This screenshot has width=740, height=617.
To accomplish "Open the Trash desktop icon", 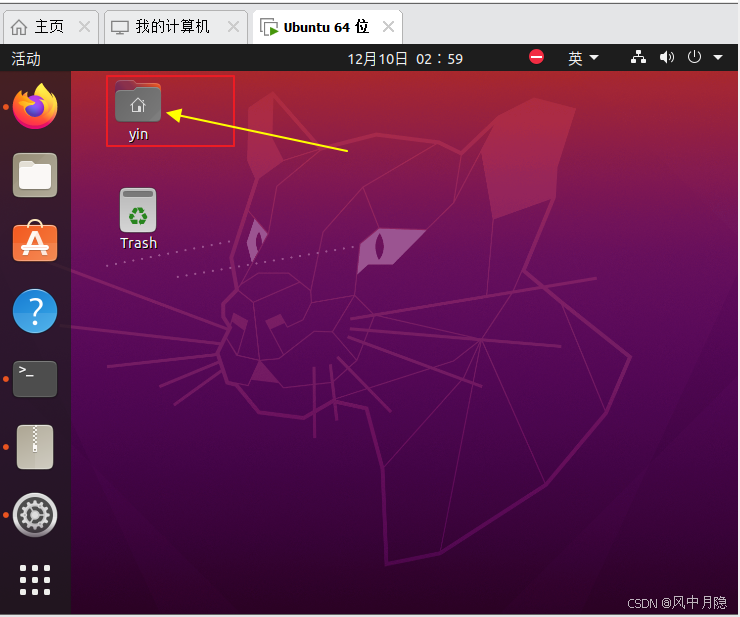I will click(138, 211).
